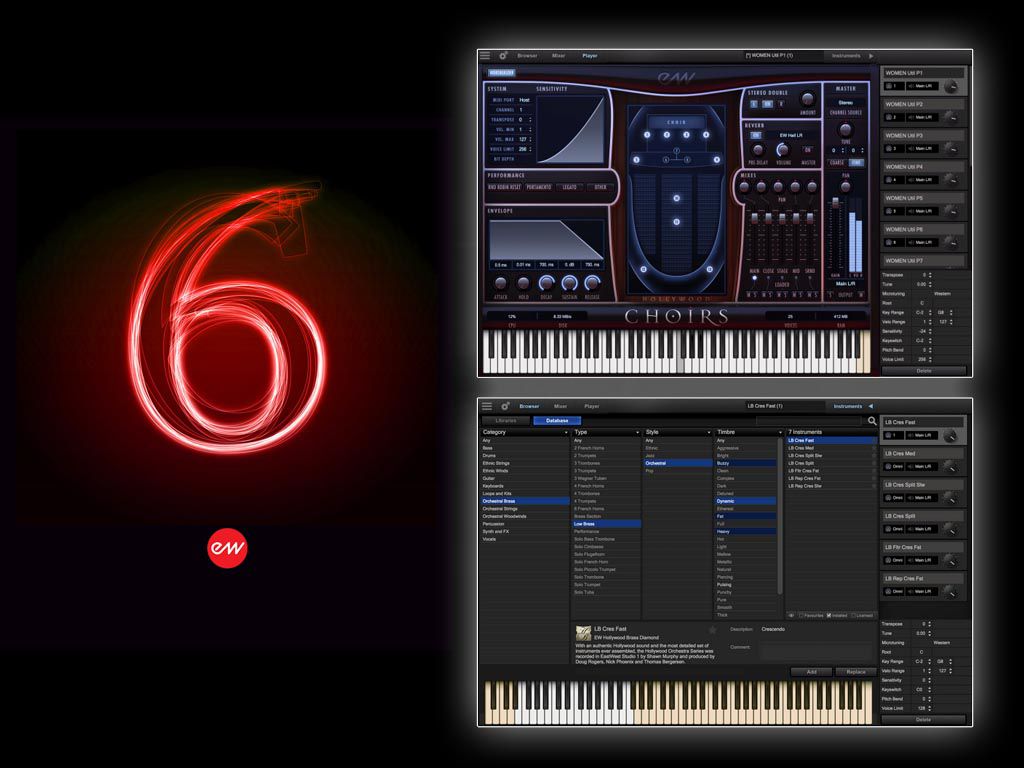The width and height of the screenshot is (1024, 768).
Task: Expand the Category column dropdown
Action: (x=566, y=432)
